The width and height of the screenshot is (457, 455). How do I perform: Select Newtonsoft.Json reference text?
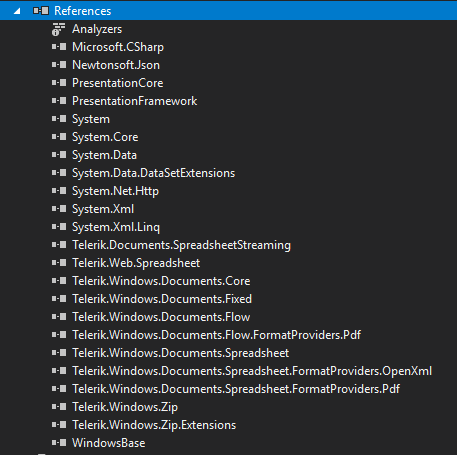tap(116, 65)
